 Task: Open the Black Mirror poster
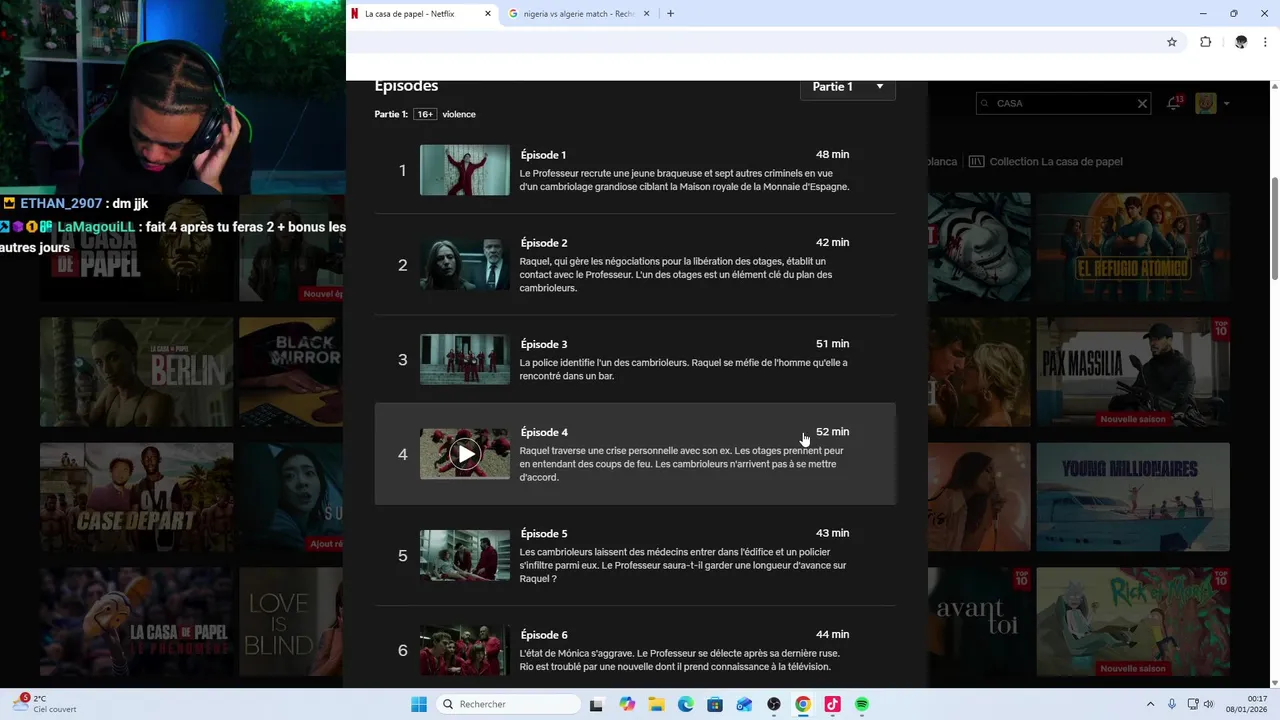(x=291, y=372)
